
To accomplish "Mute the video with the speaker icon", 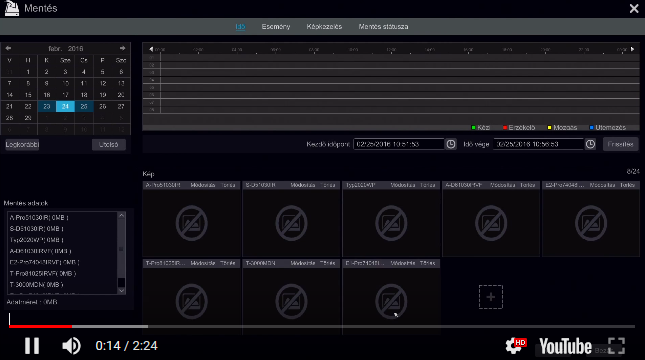I will pos(71,346).
